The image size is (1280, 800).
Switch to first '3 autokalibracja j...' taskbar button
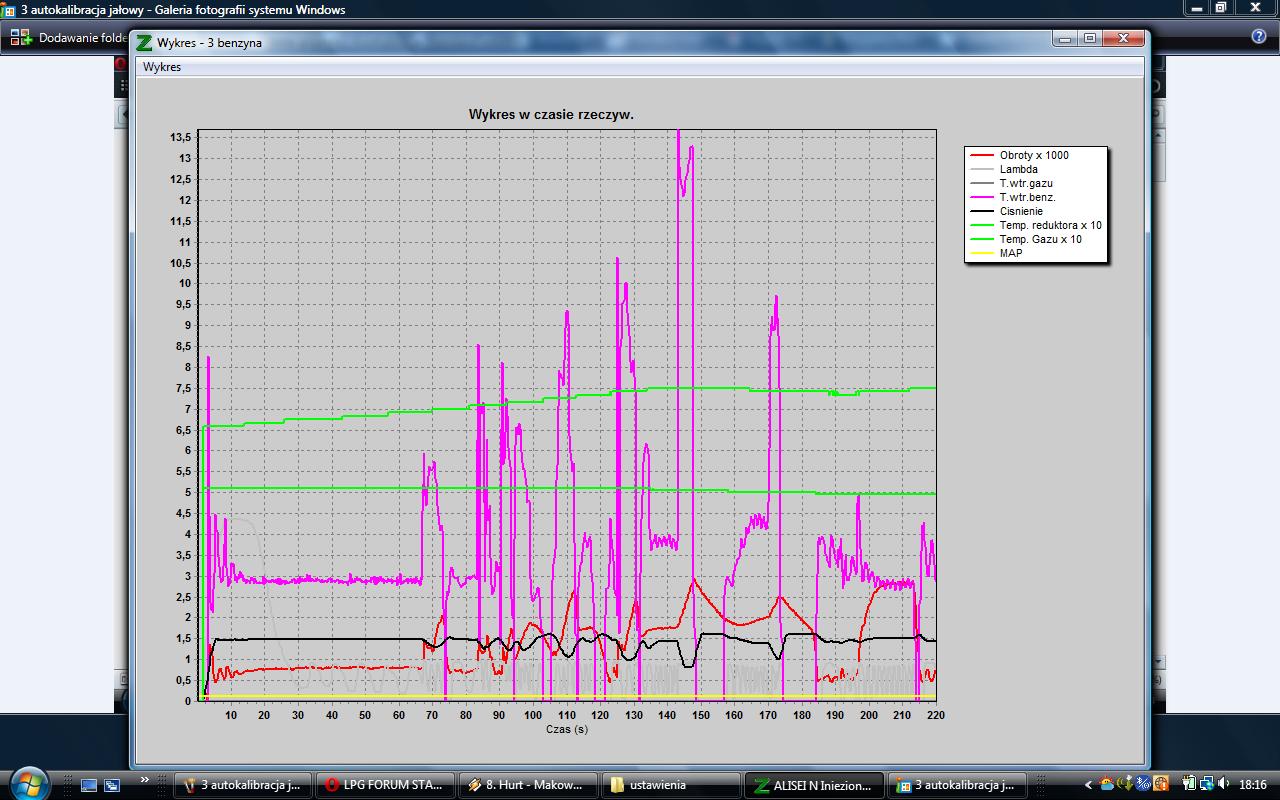pyautogui.click(x=243, y=785)
